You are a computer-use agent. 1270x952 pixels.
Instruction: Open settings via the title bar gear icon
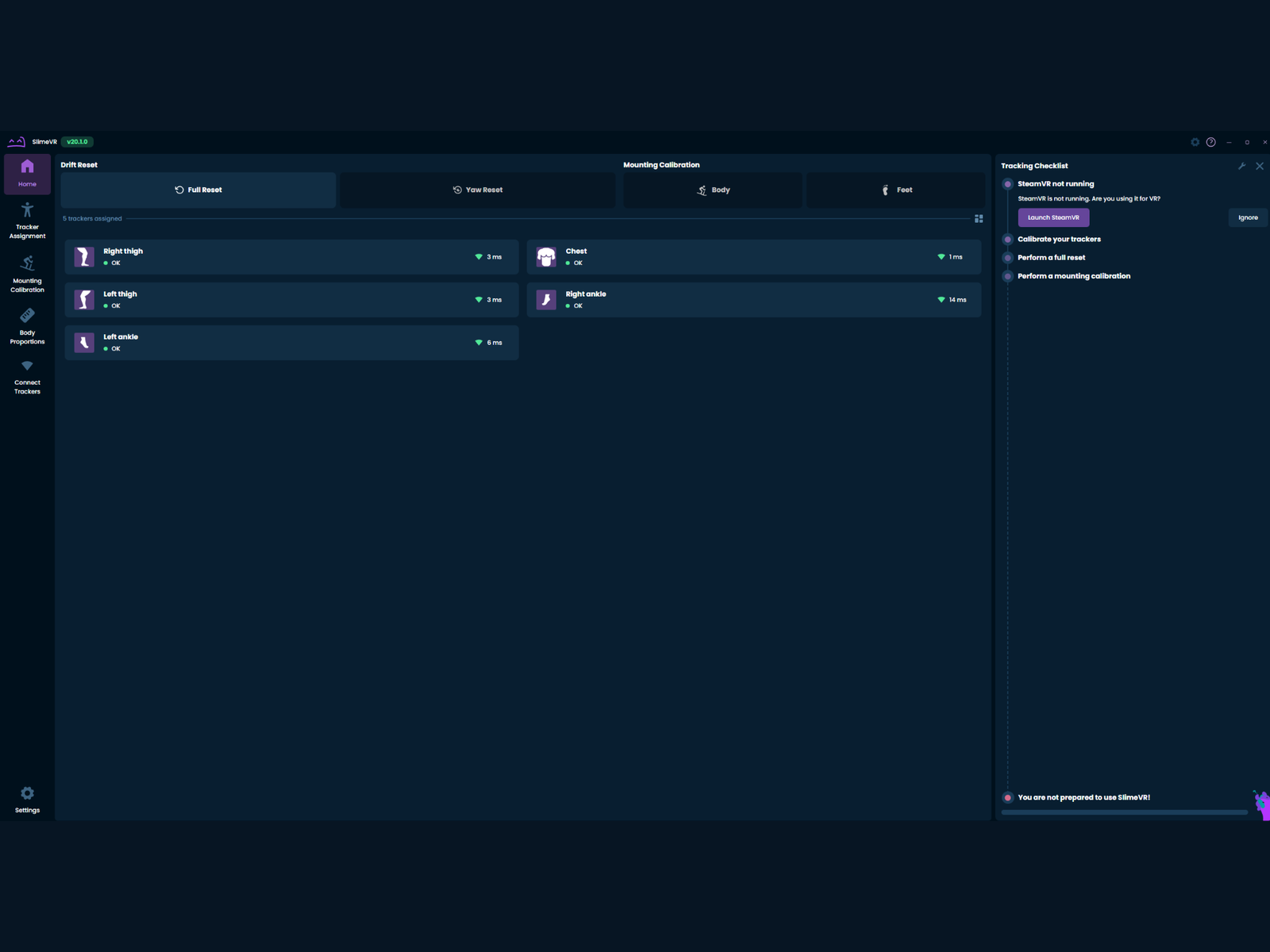1195,142
